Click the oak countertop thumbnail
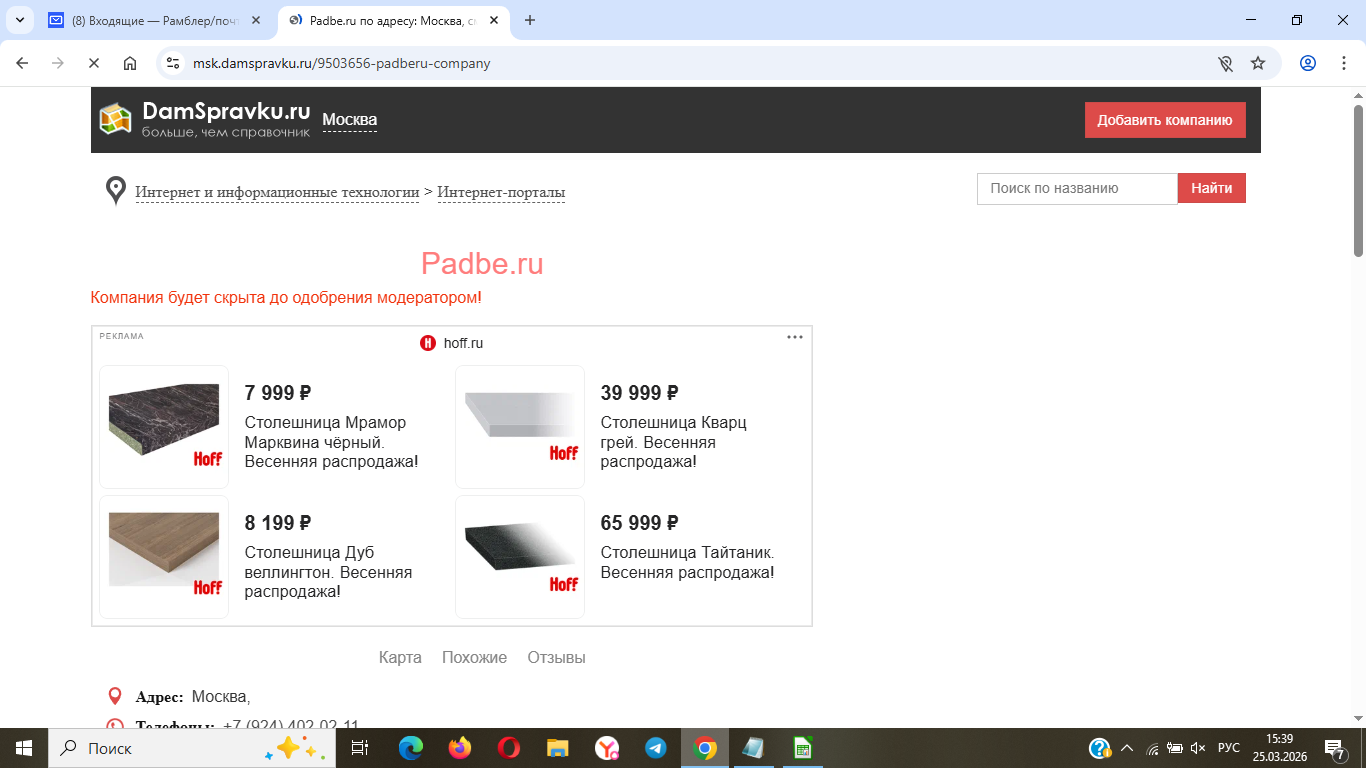This screenshot has height=768, width=1366. [164, 557]
